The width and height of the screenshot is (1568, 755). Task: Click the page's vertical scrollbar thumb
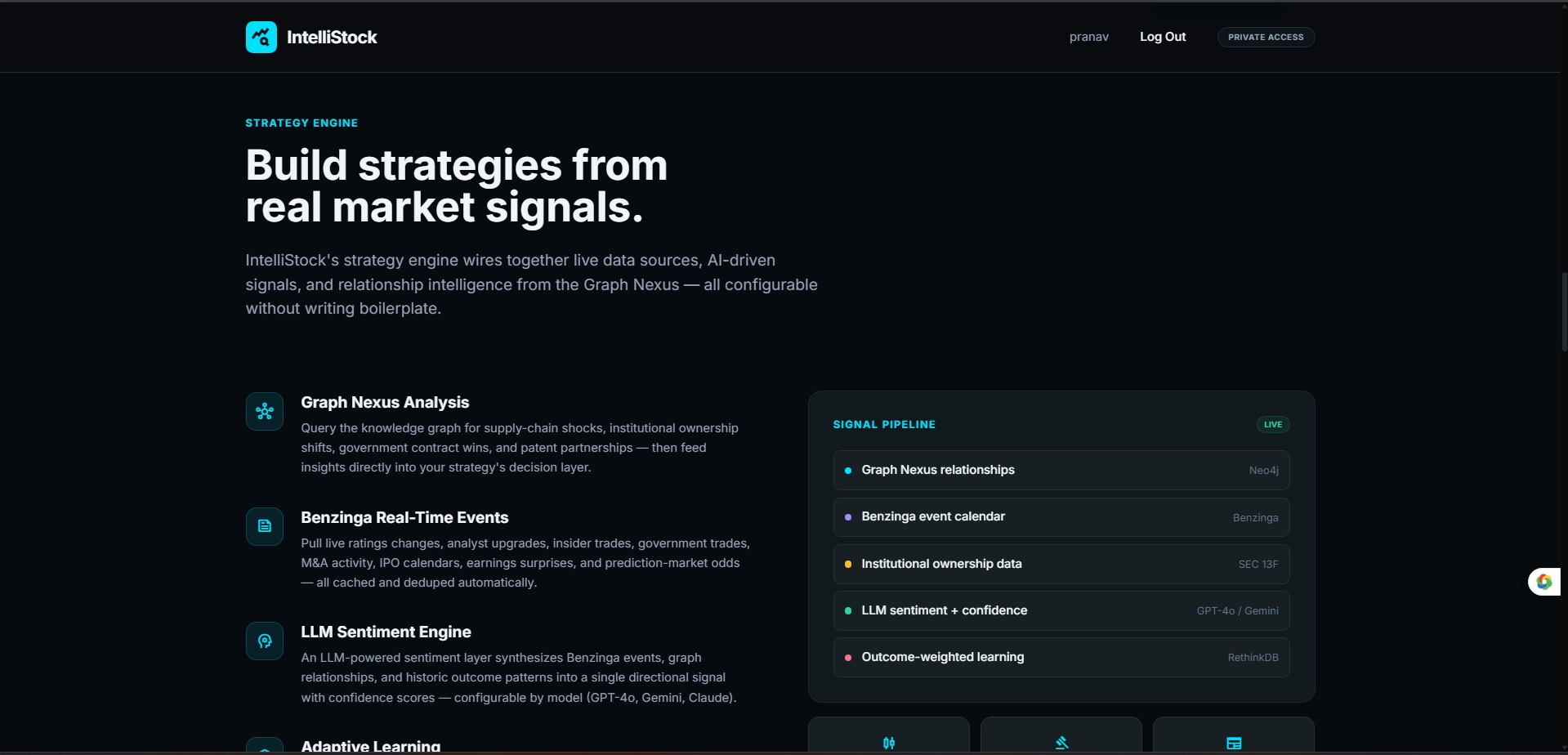(x=1564, y=312)
